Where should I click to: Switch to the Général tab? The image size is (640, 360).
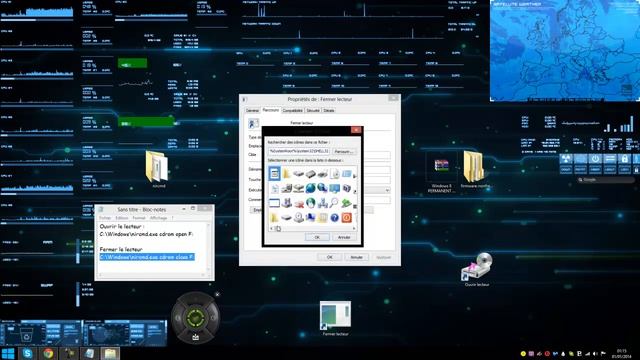click(x=252, y=111)
